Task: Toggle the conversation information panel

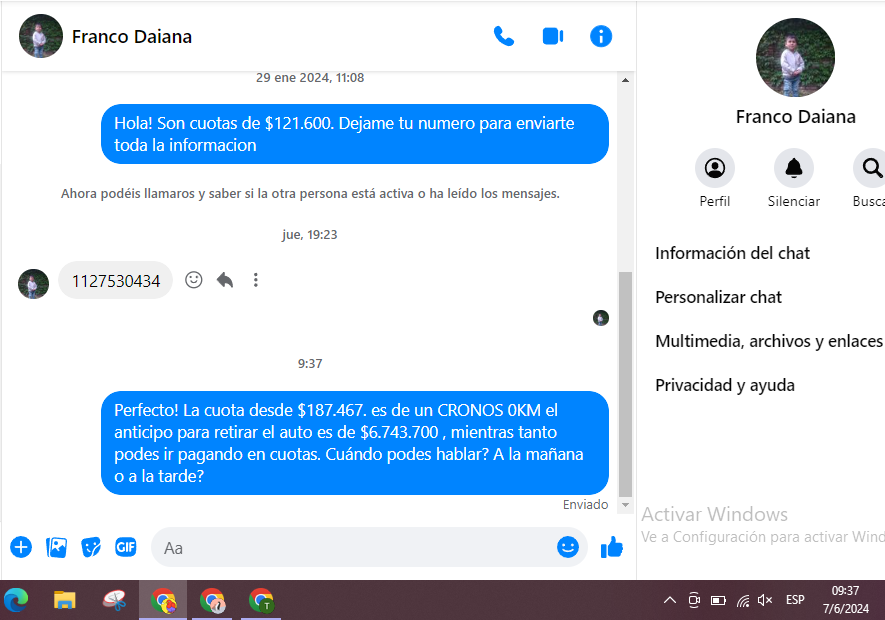Action: (x=601, y=37)
